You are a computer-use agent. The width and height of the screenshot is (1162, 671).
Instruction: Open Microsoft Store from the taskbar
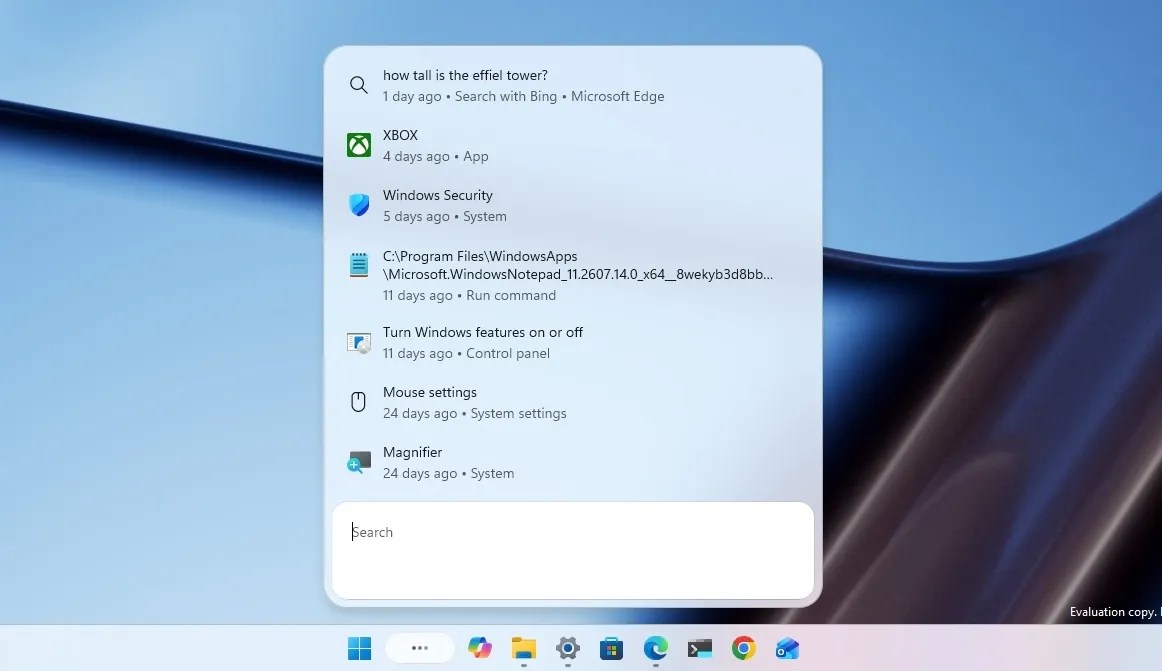tap(611, 648)
